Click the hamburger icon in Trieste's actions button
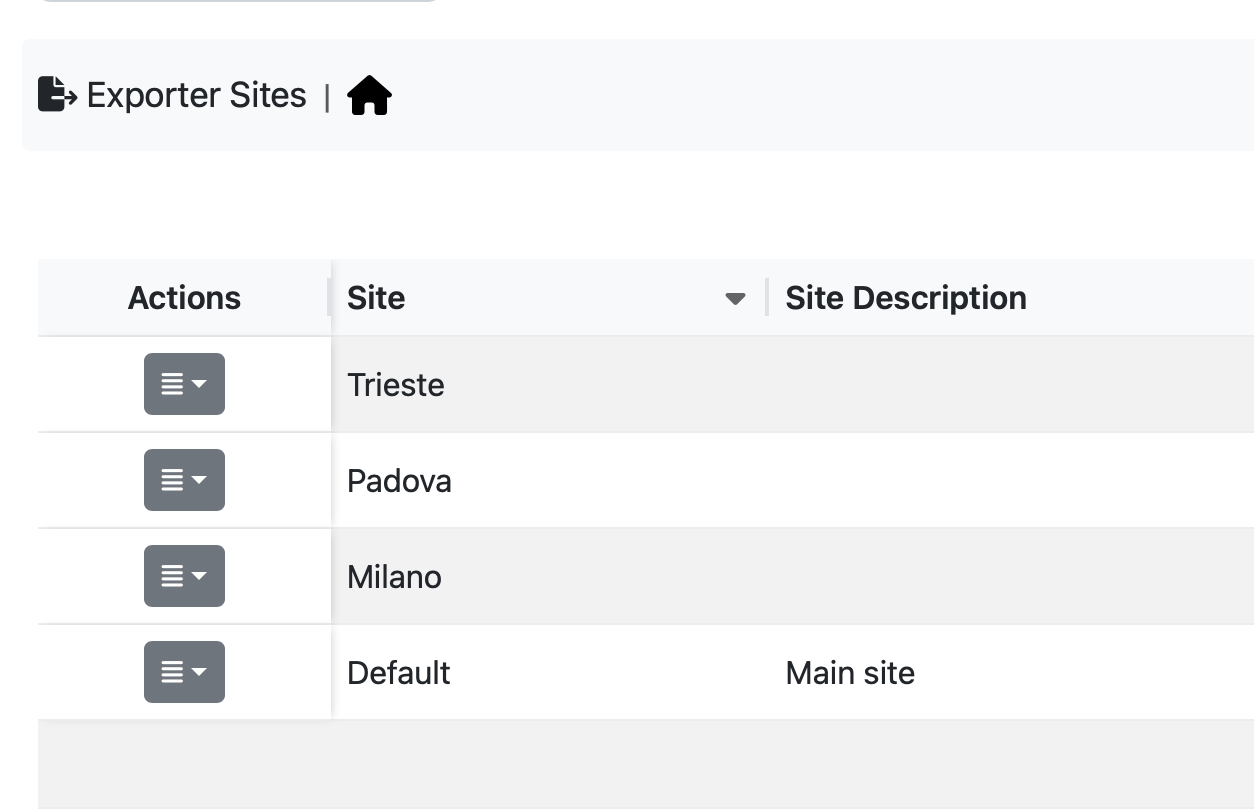 pyautogui.click(x=174, y=384)
